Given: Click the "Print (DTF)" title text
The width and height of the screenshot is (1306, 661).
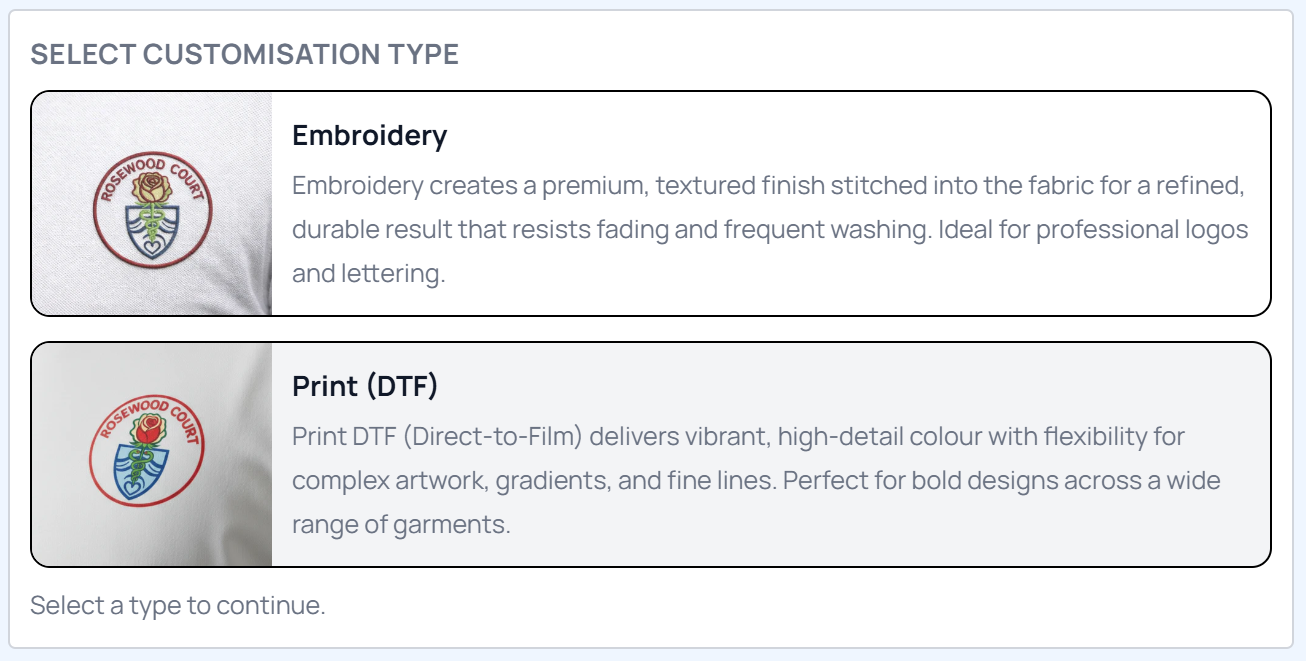Looking at the screenshot, I should [365, 386].
